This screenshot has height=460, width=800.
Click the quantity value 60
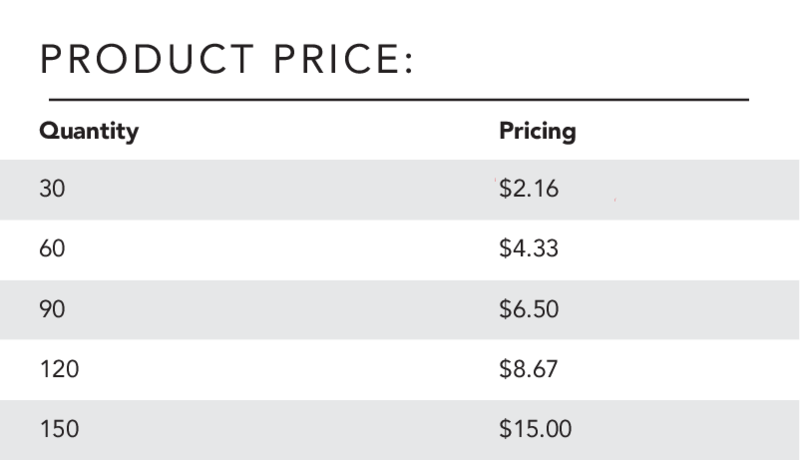[52, 249]
